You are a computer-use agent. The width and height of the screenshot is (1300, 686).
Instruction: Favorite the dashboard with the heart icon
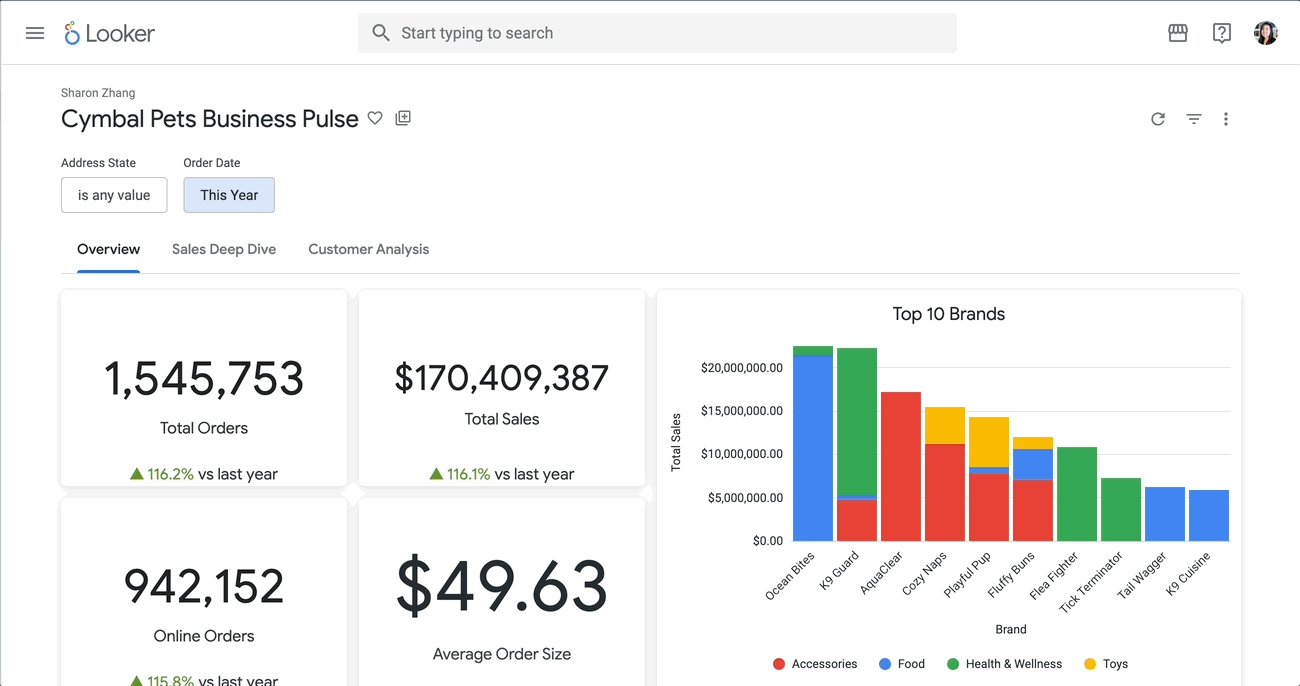(x=375, y=118)
